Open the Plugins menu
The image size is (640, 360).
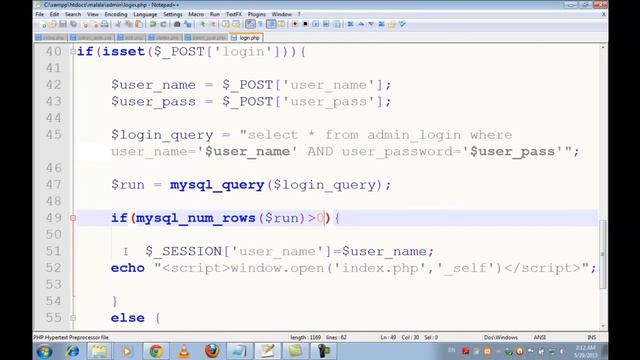[257, 14]
